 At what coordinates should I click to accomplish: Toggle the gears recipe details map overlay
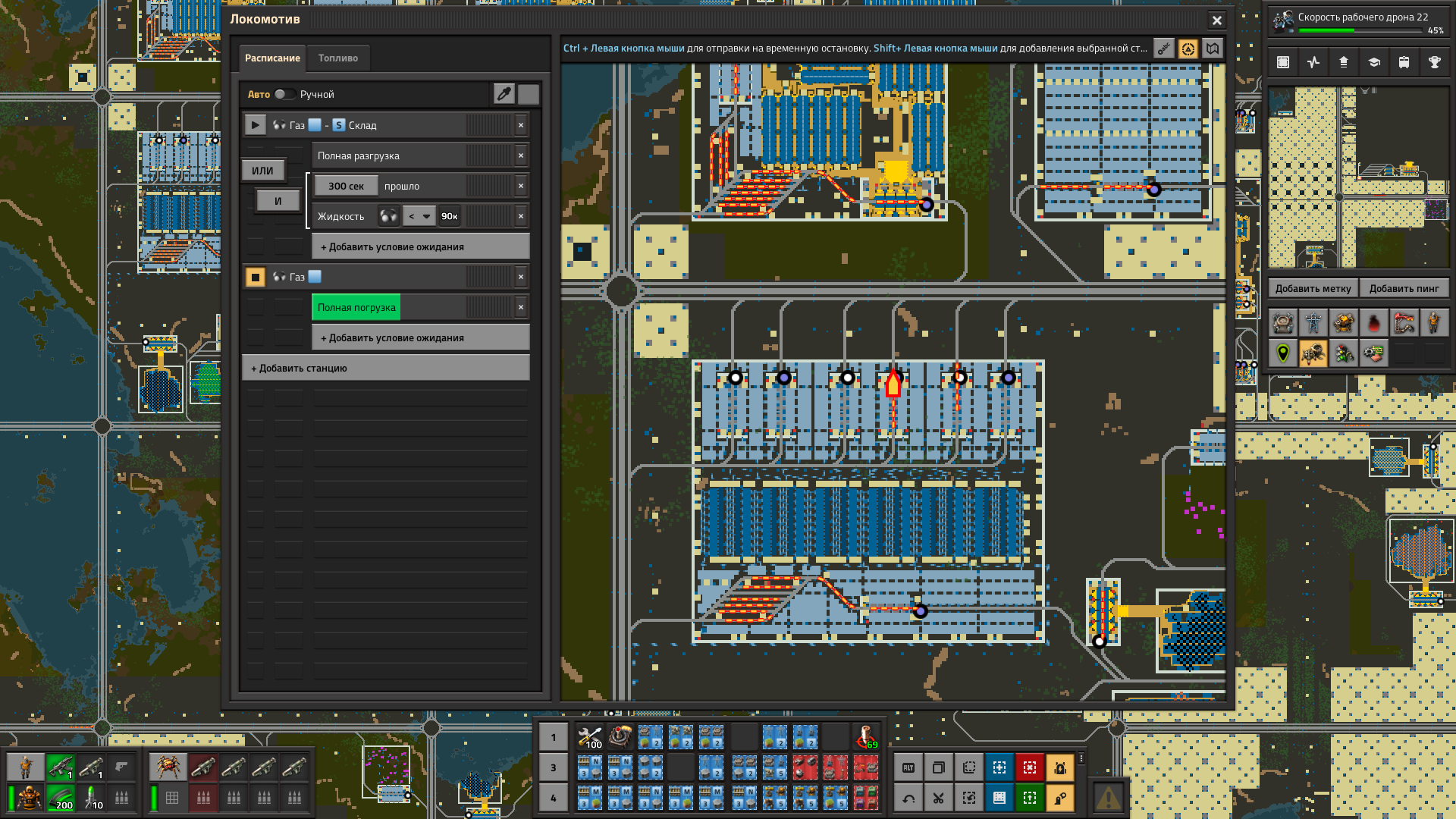tap(1374, 353)
